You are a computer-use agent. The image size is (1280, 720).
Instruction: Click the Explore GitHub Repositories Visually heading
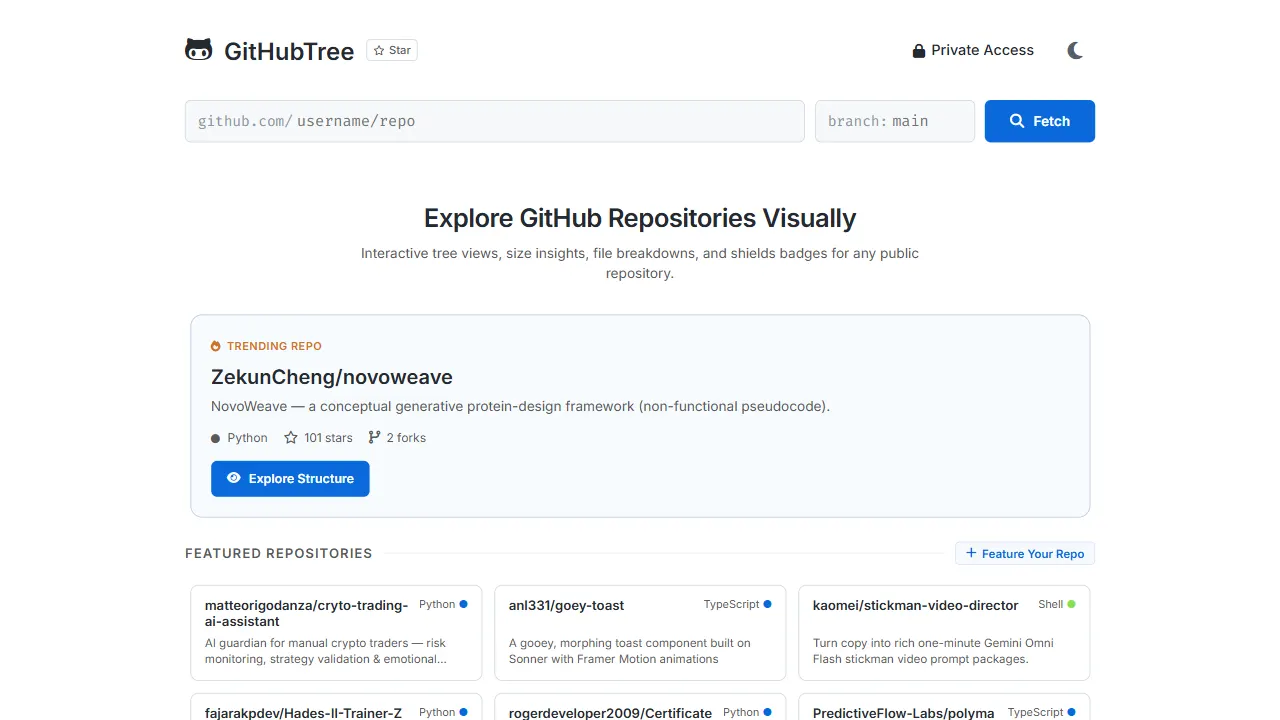pyautogui.click(x=640, y=218)
